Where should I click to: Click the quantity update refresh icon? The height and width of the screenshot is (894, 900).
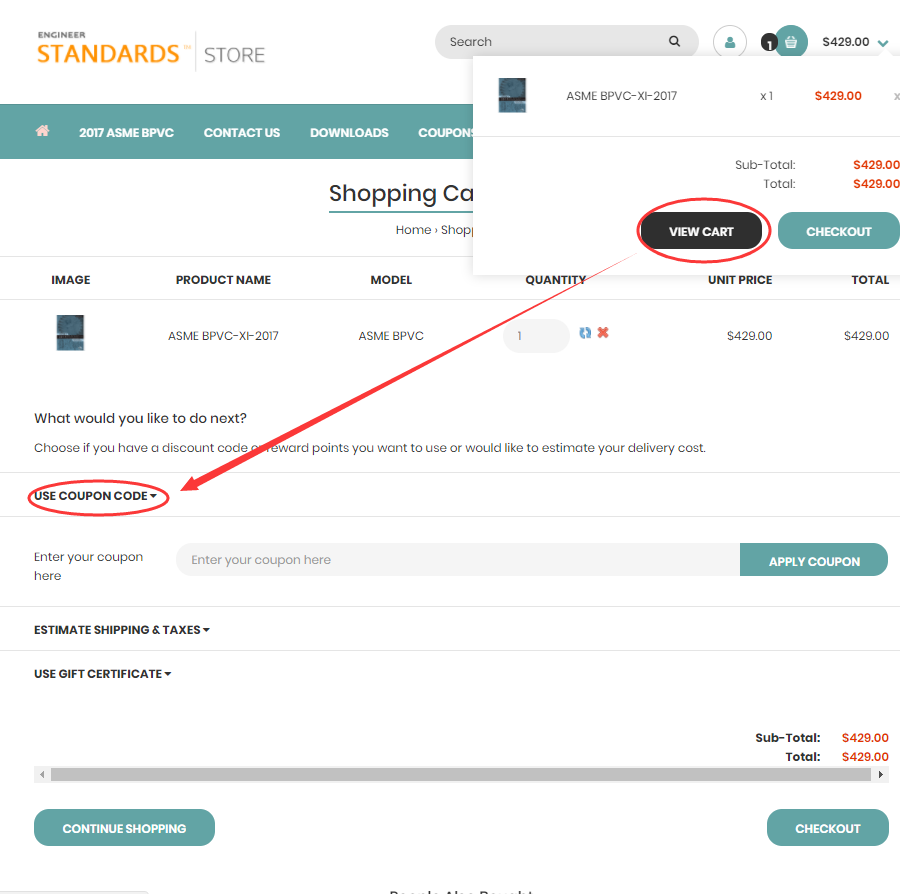tap(585, 333)
